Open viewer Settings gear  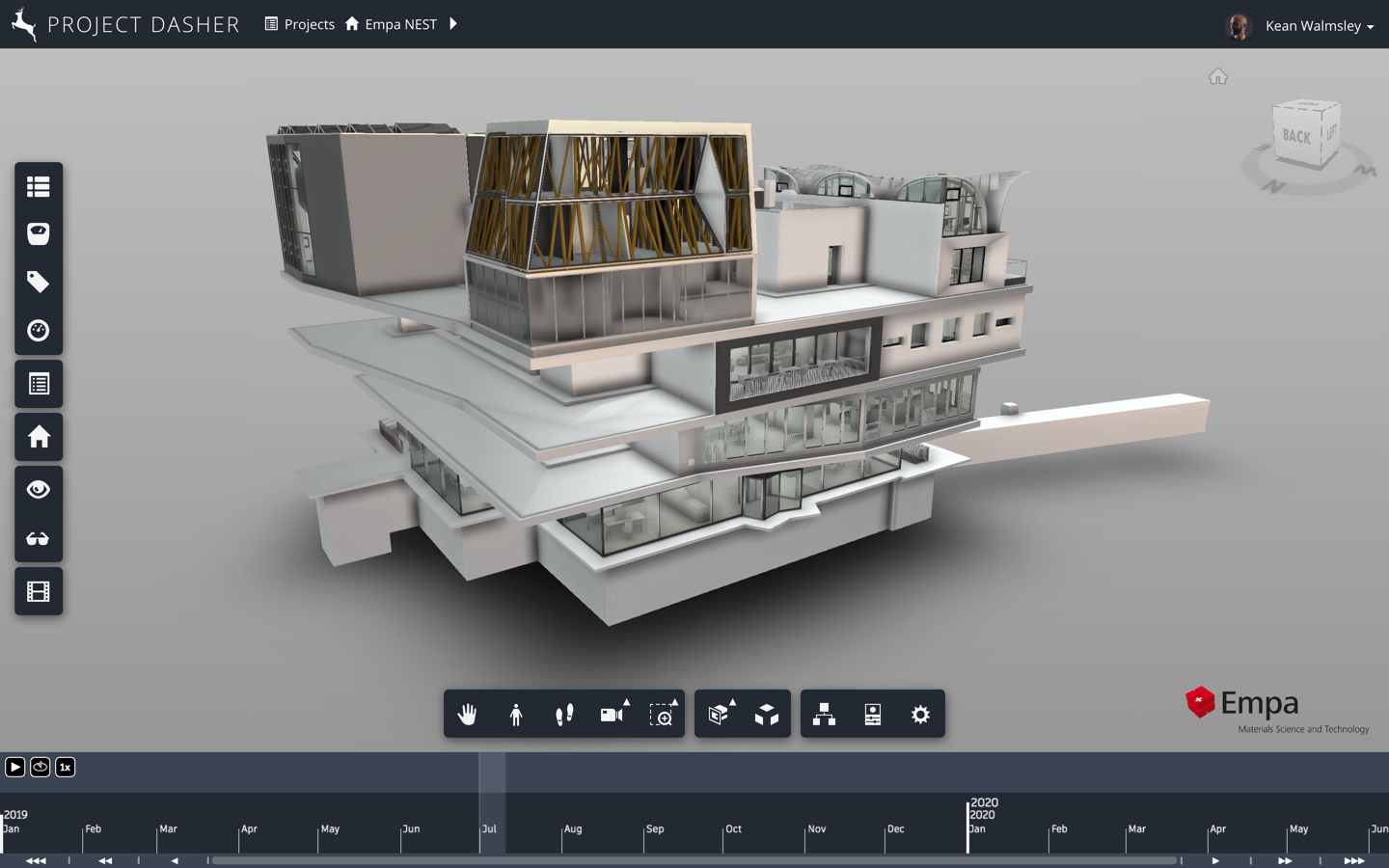(921, 715)
